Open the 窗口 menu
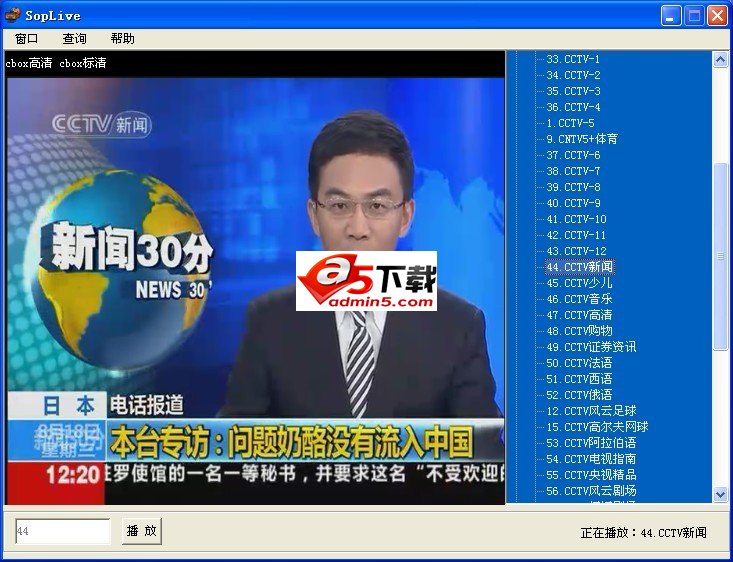733x562 pixels. 26,39
